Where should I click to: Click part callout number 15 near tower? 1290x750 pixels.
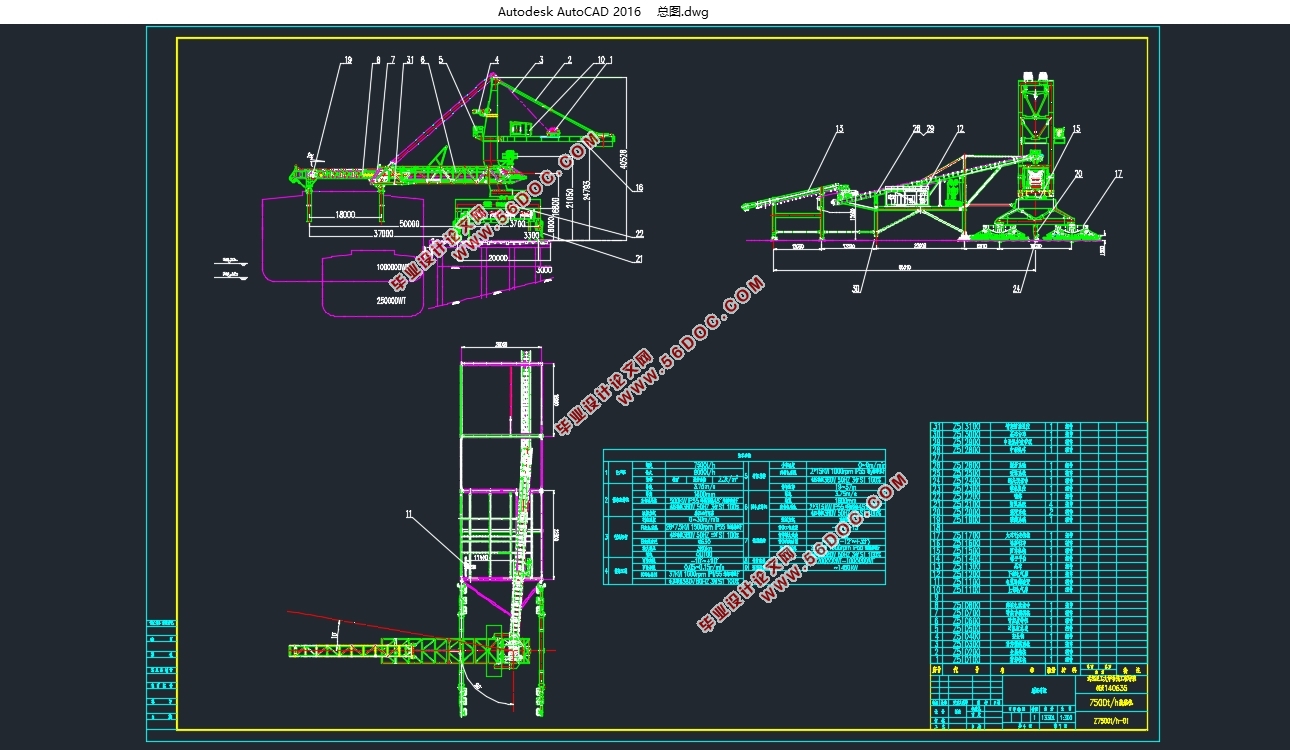click(x=1076, y=129)
